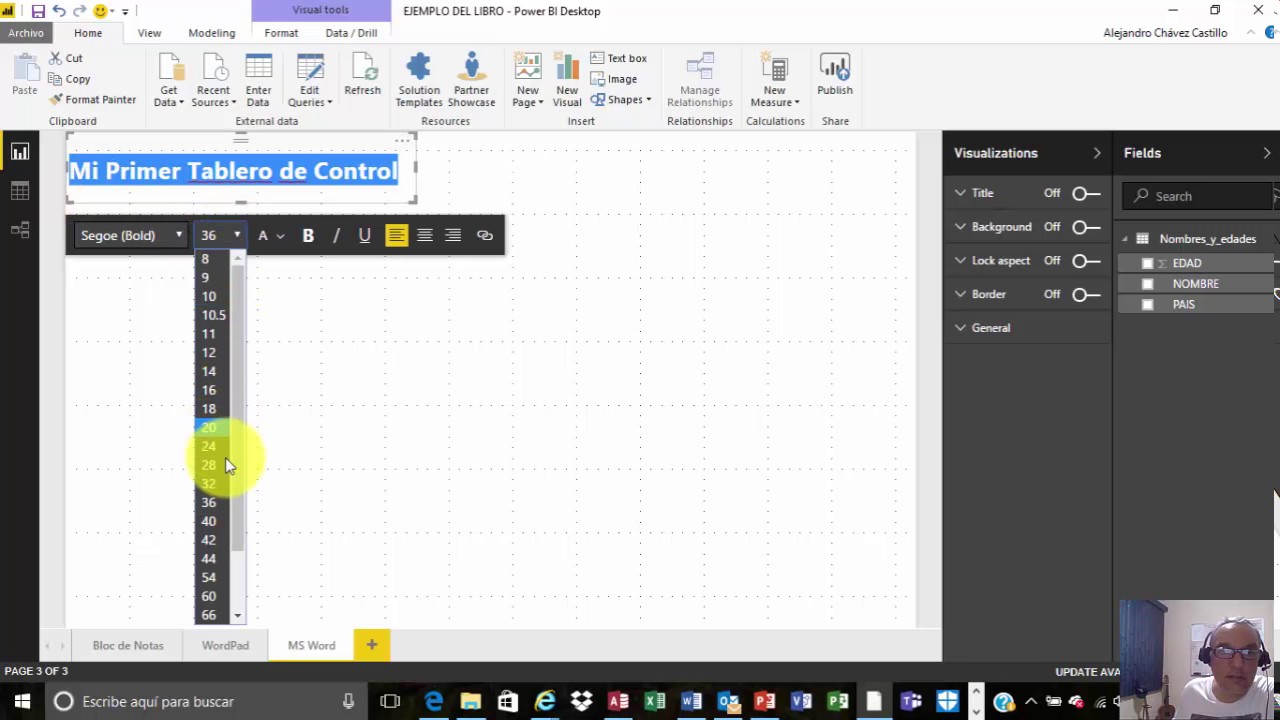This screenshot has width=1280, height=720.
Task: Center-align the text box content
Action: 425,236
